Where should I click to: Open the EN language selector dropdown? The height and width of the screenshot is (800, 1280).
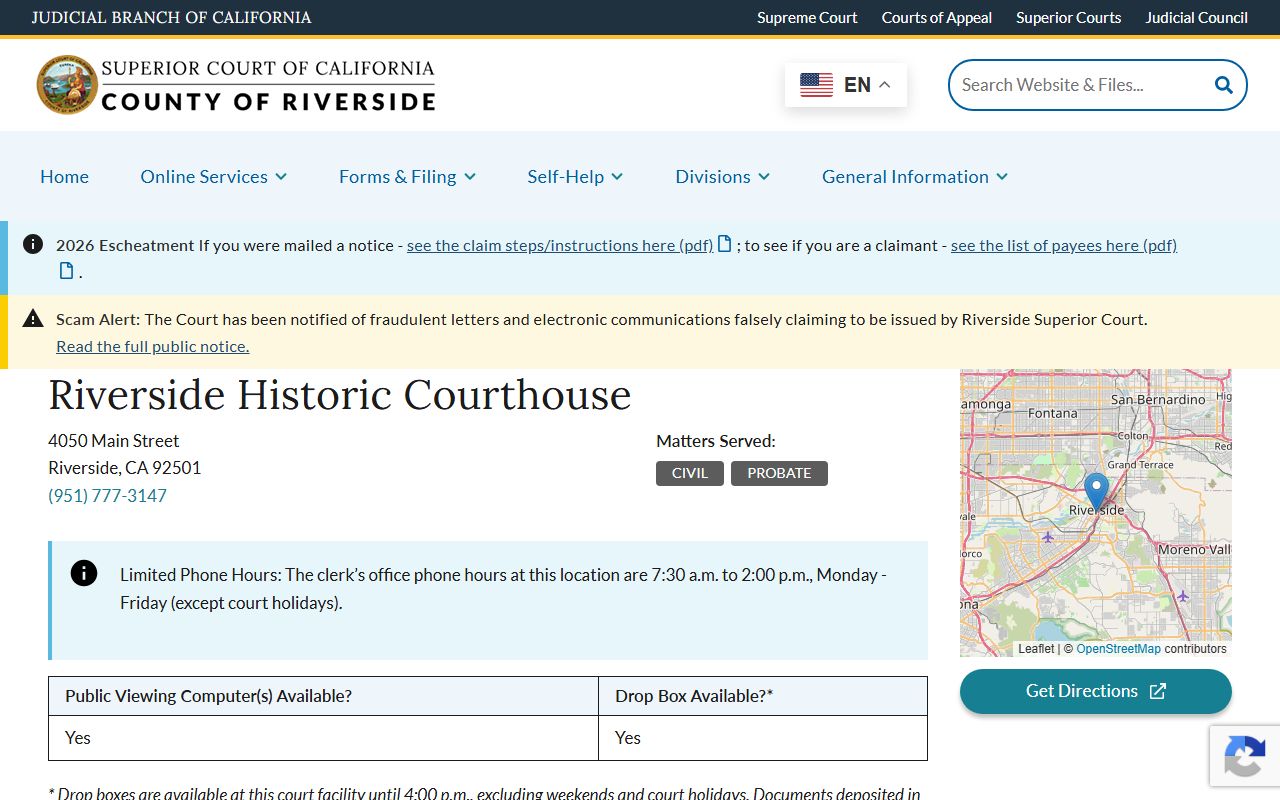click(x=846, y=85)
